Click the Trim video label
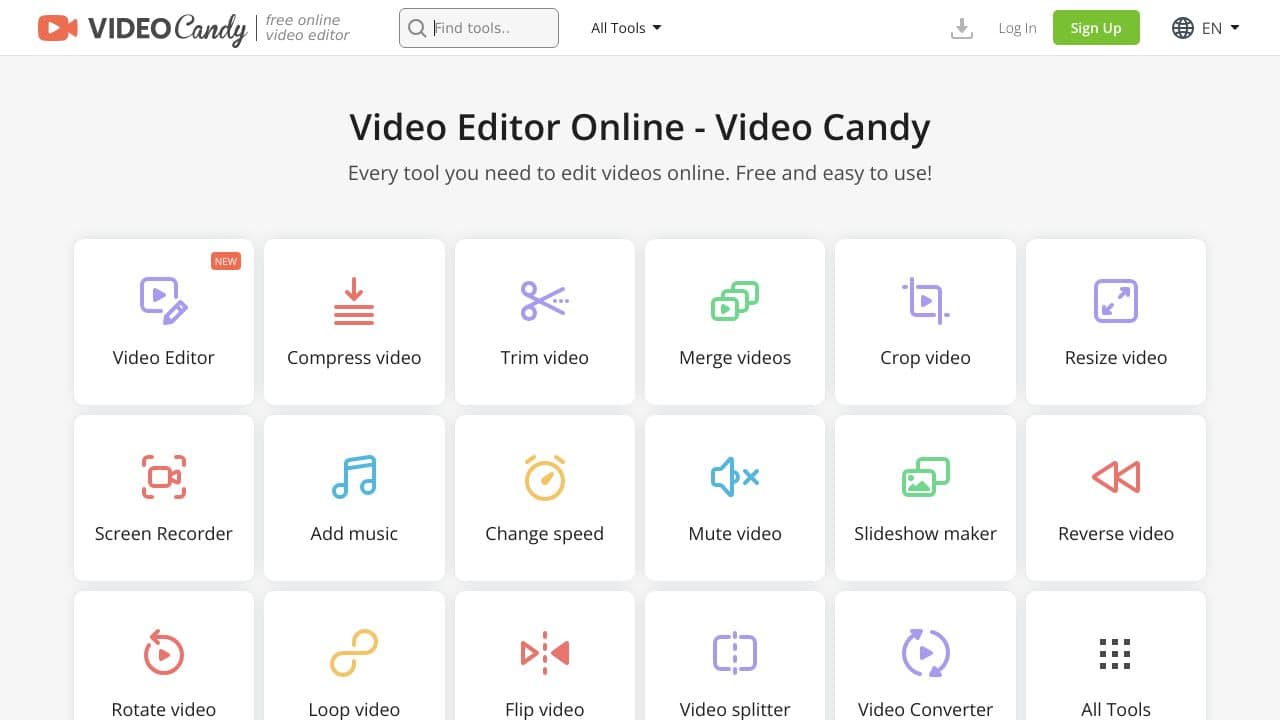 click(x=545, y=357)
